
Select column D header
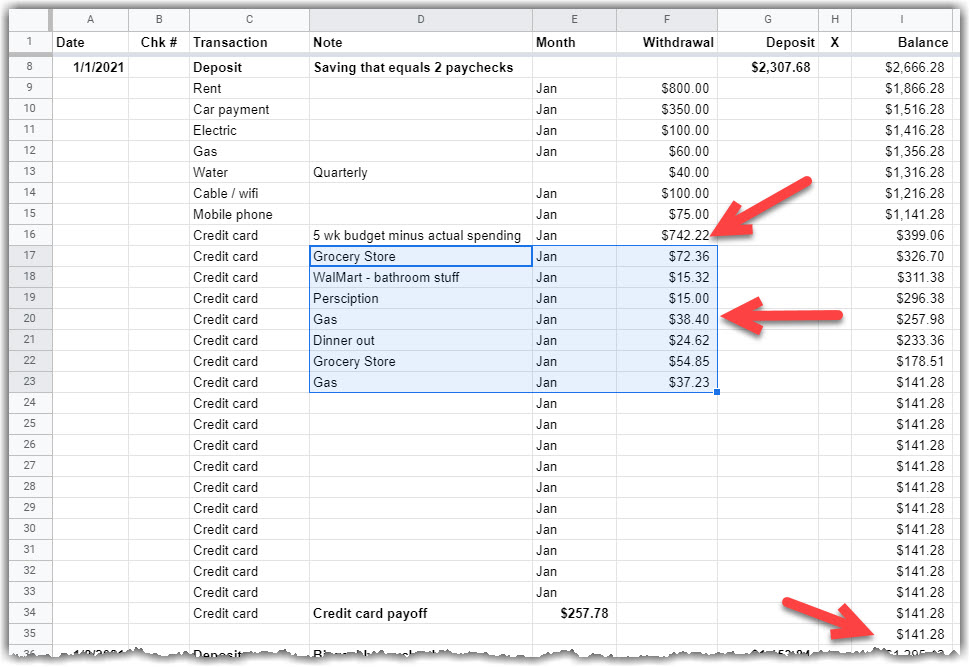420,20
